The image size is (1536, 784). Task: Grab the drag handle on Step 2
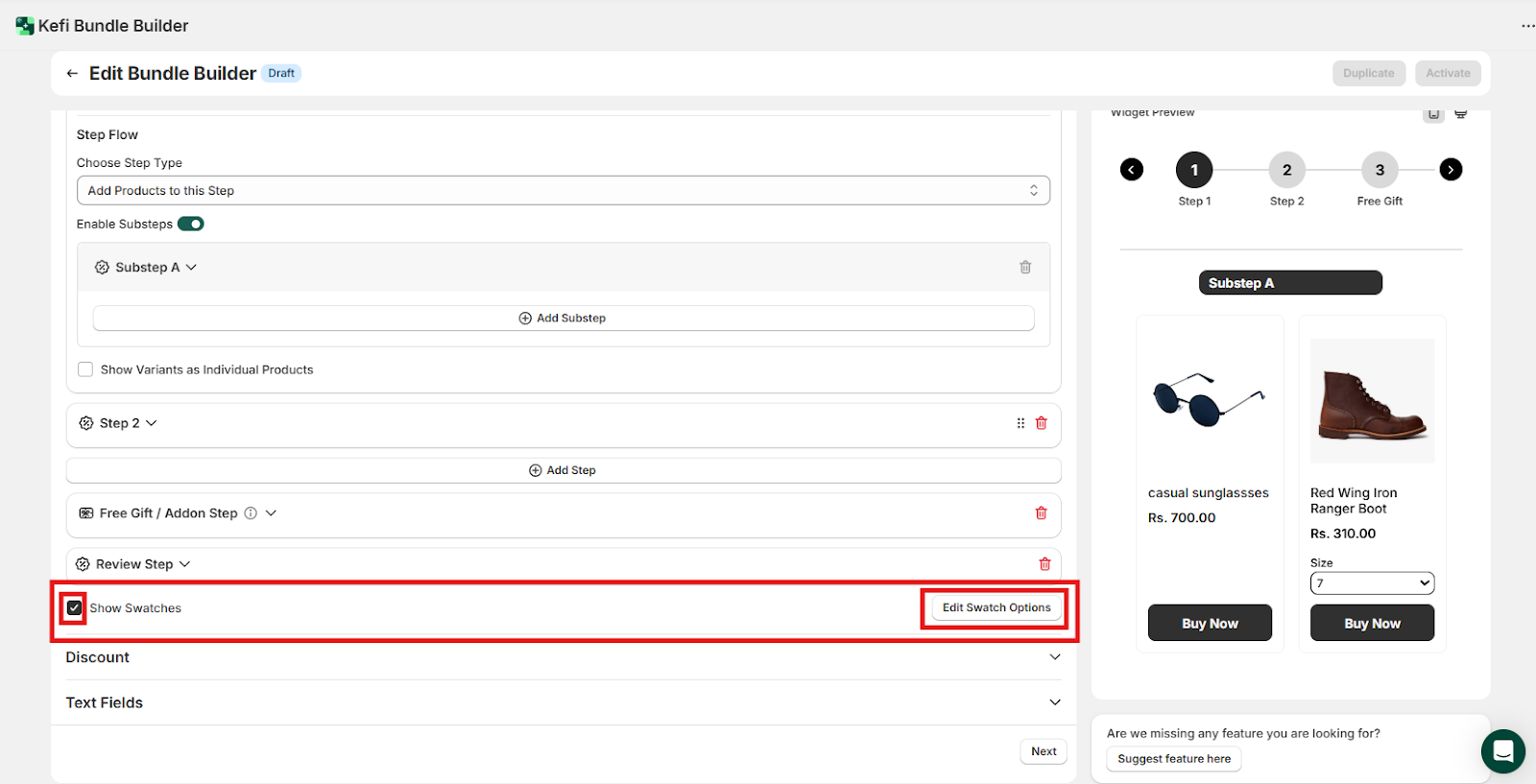coord(1020,423)
